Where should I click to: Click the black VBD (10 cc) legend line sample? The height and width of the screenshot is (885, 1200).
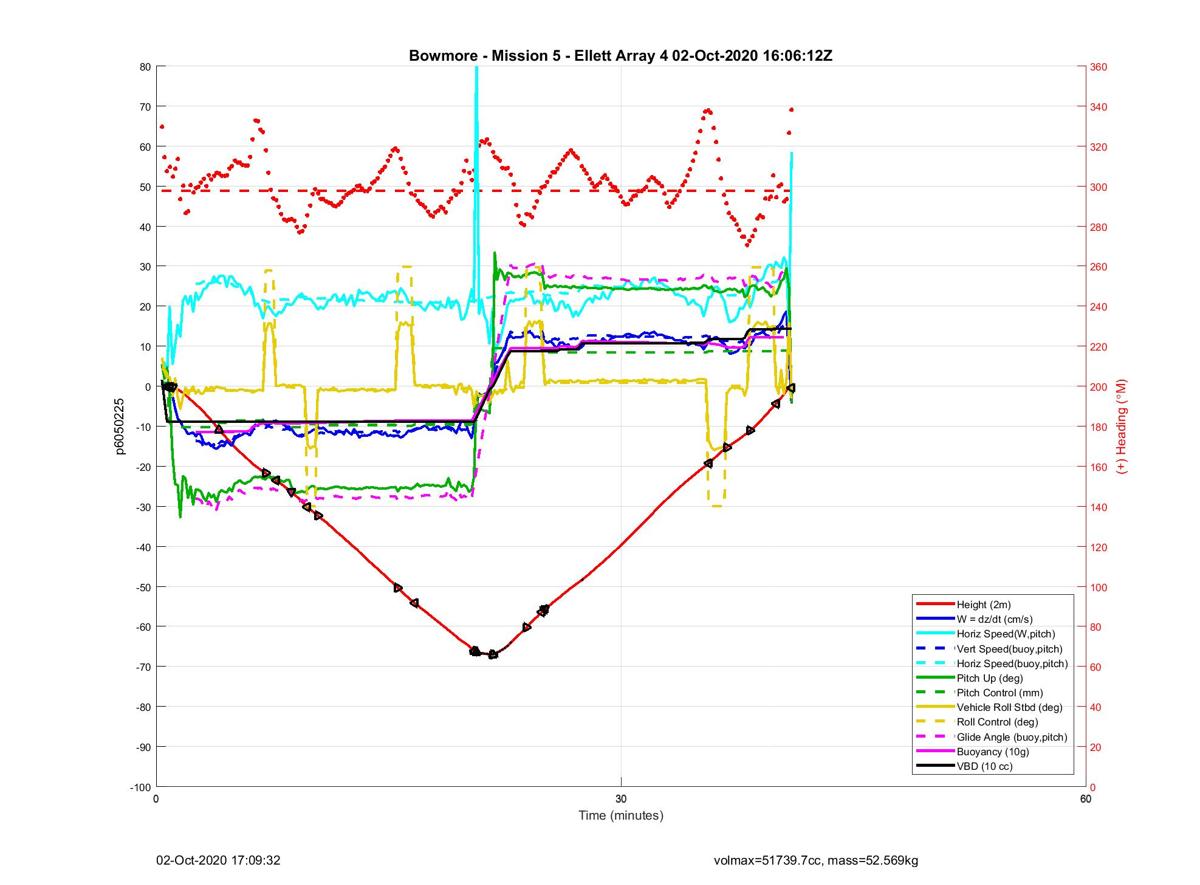(935, 767)
